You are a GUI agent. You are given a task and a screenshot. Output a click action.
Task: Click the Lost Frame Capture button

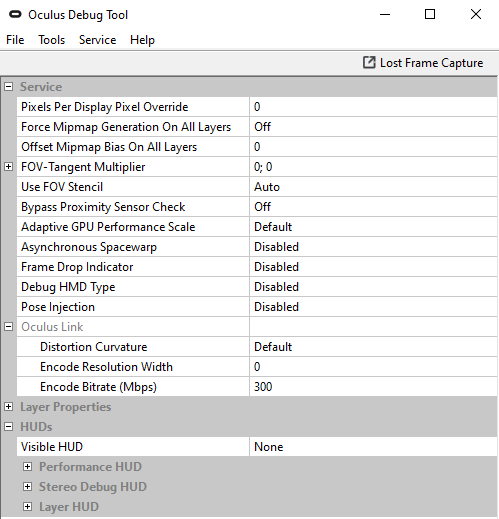coord(423,63)
